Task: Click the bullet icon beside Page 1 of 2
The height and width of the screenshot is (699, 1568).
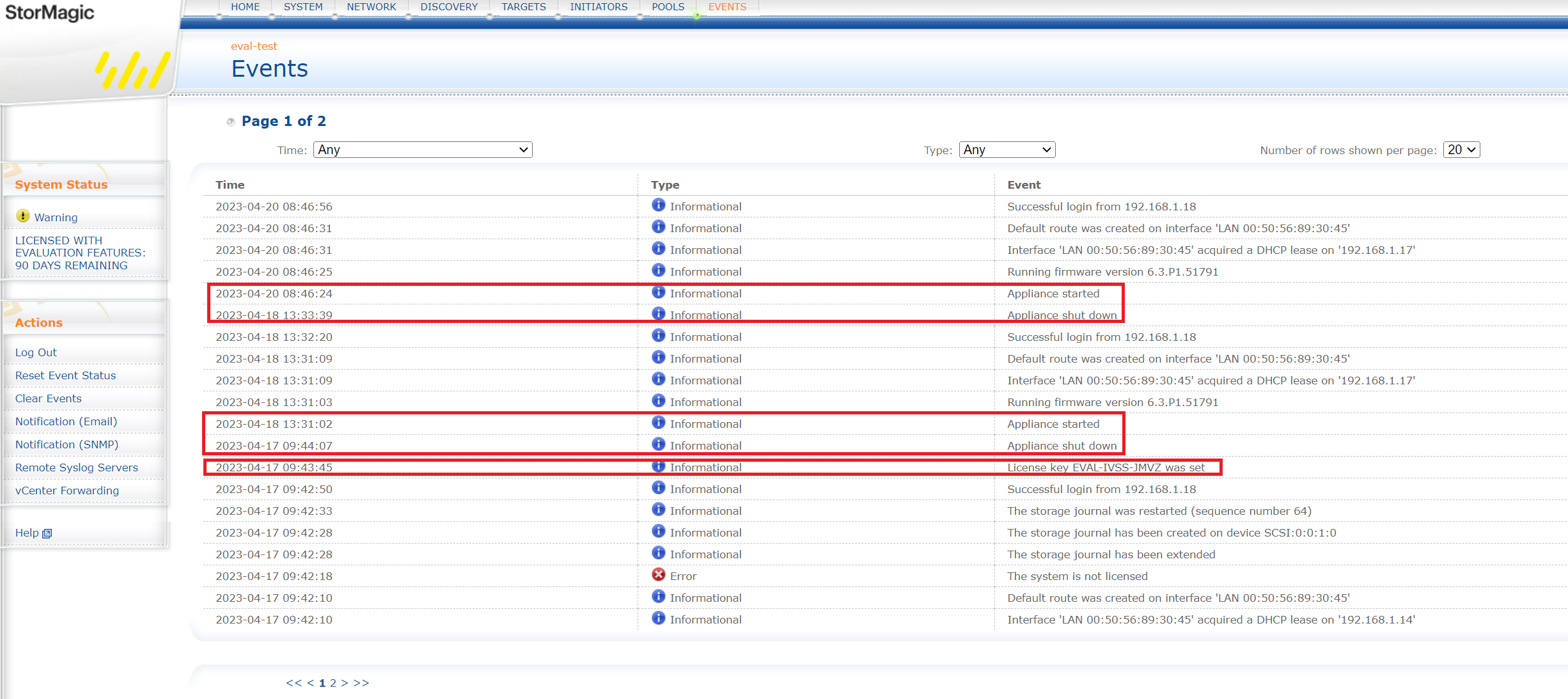Action: tap(231, 122)
